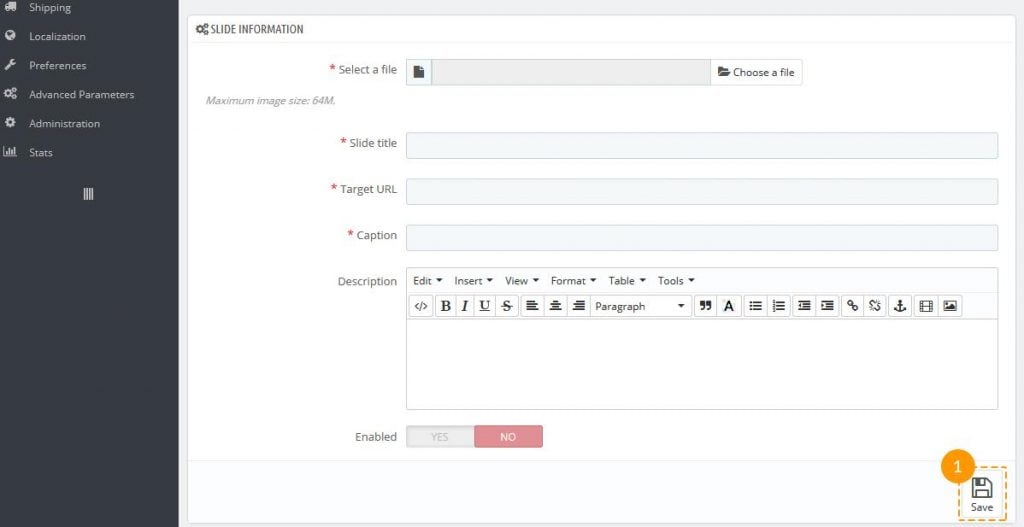Screen dimensions: 1024x527
Task: Toggle strikethrough text formatting
Action: tap(507, 306)
